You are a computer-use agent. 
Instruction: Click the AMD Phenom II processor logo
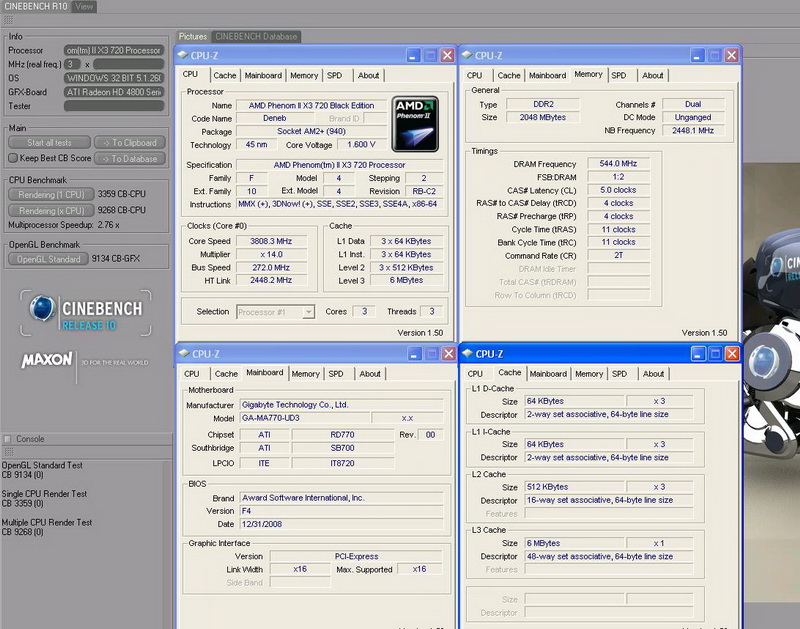coord(415,123)
